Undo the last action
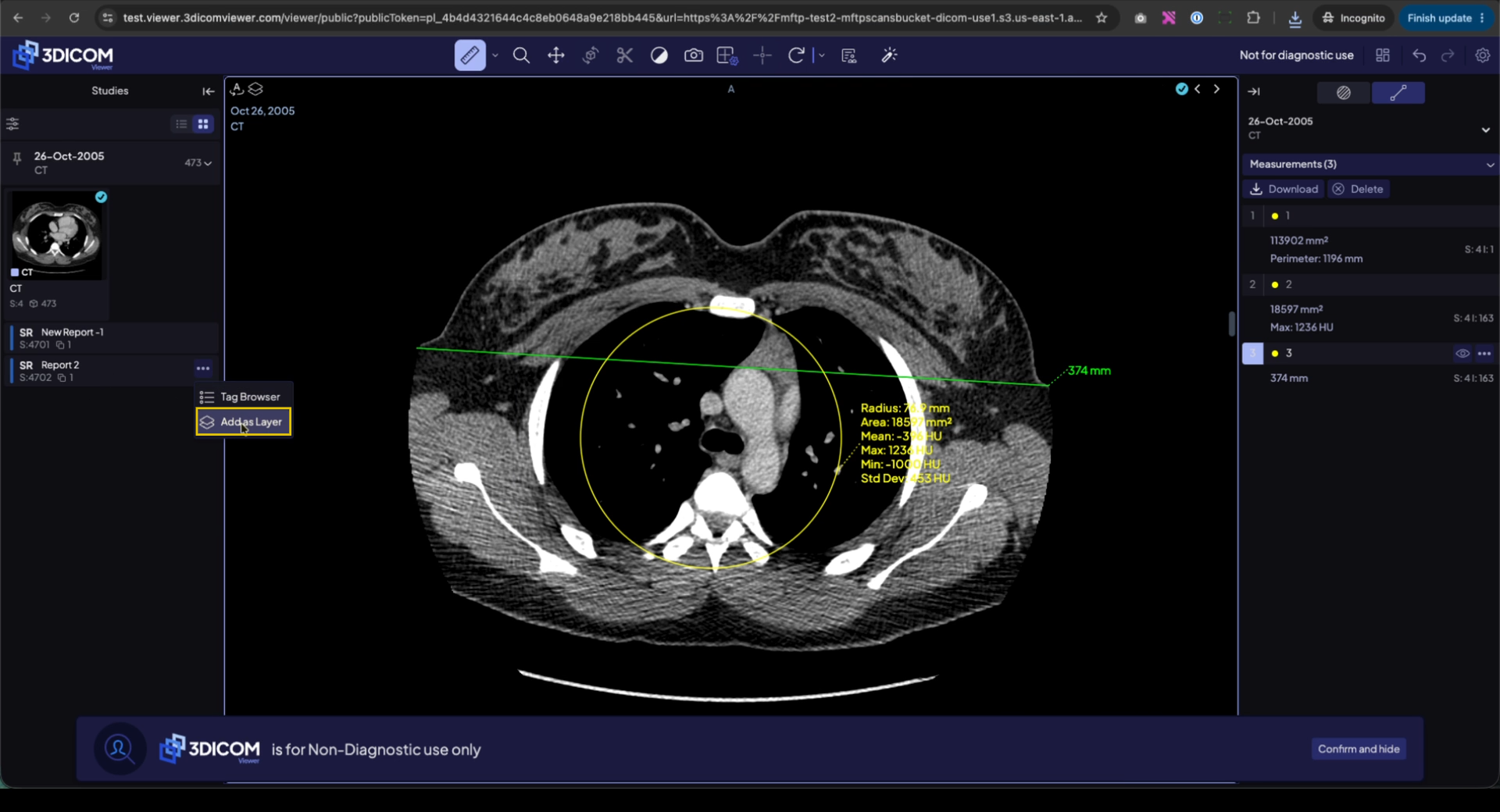The height and width of the screenshot is (812, 1500). coord(1420,55)
